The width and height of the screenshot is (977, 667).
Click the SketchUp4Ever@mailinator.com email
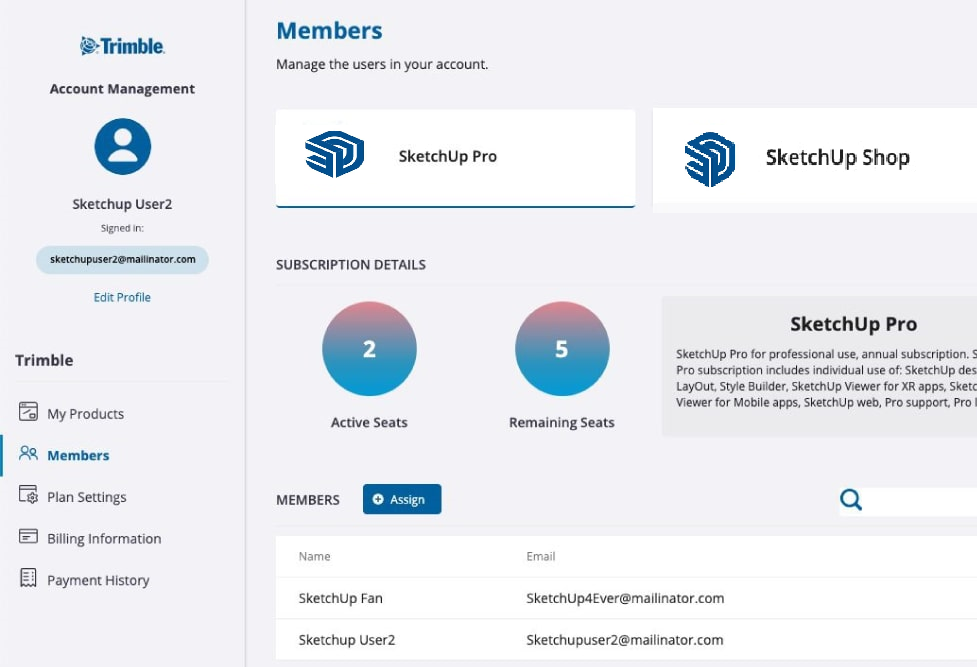click(625, 598)
